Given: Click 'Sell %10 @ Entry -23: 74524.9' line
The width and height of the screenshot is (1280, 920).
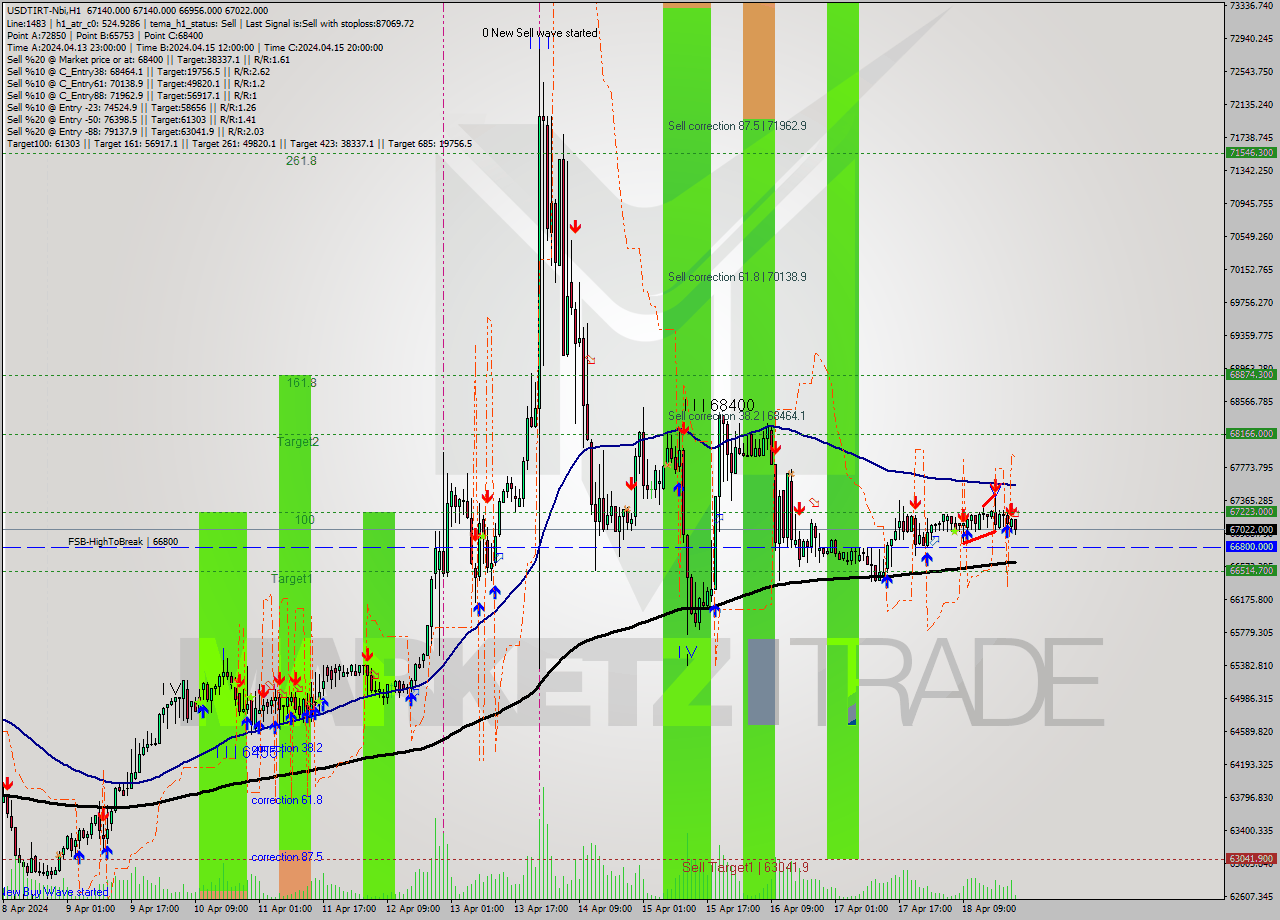Looking at the screenshot, I should click(131, 107).
